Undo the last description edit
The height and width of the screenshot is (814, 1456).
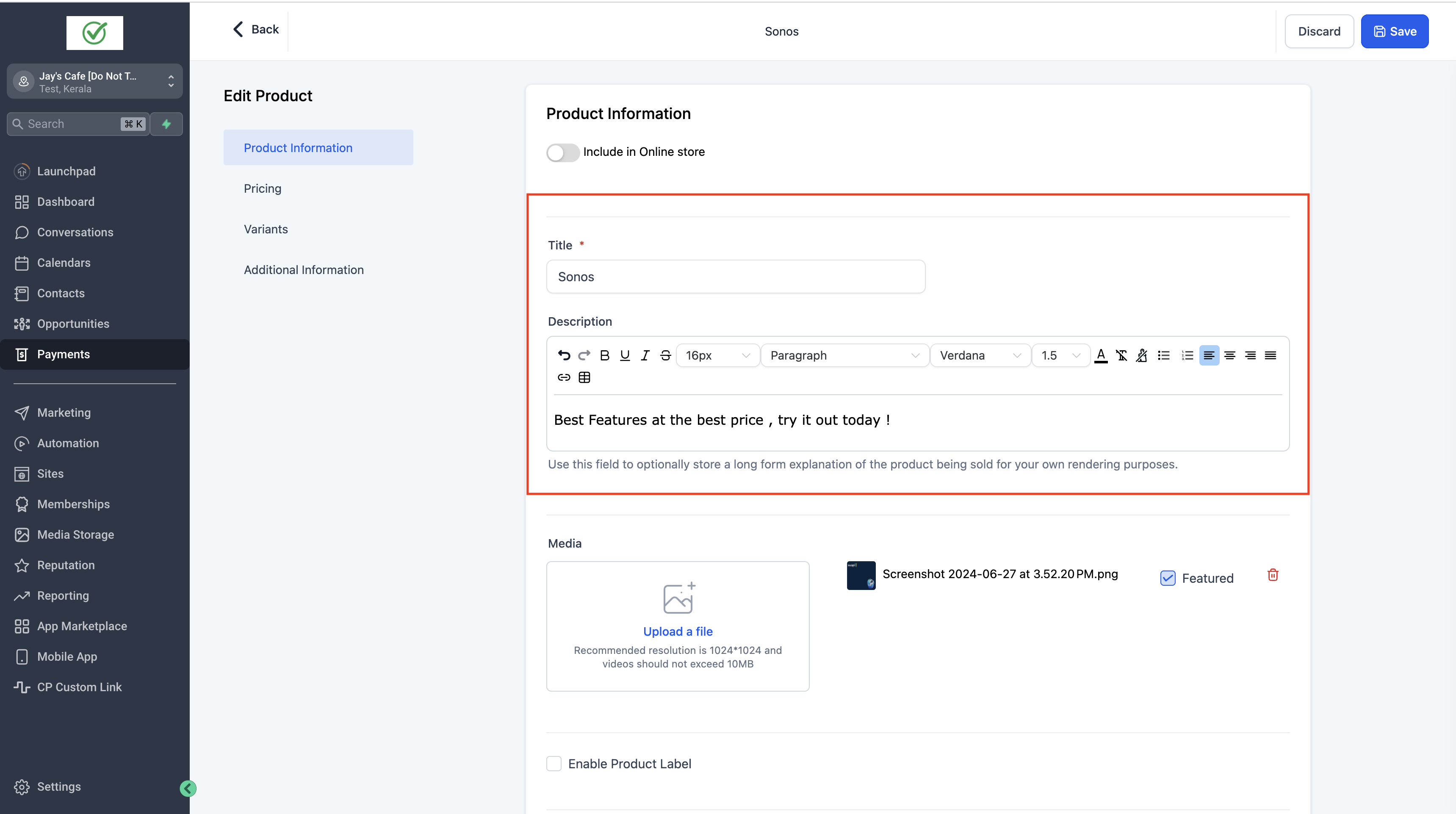[564, 355]
